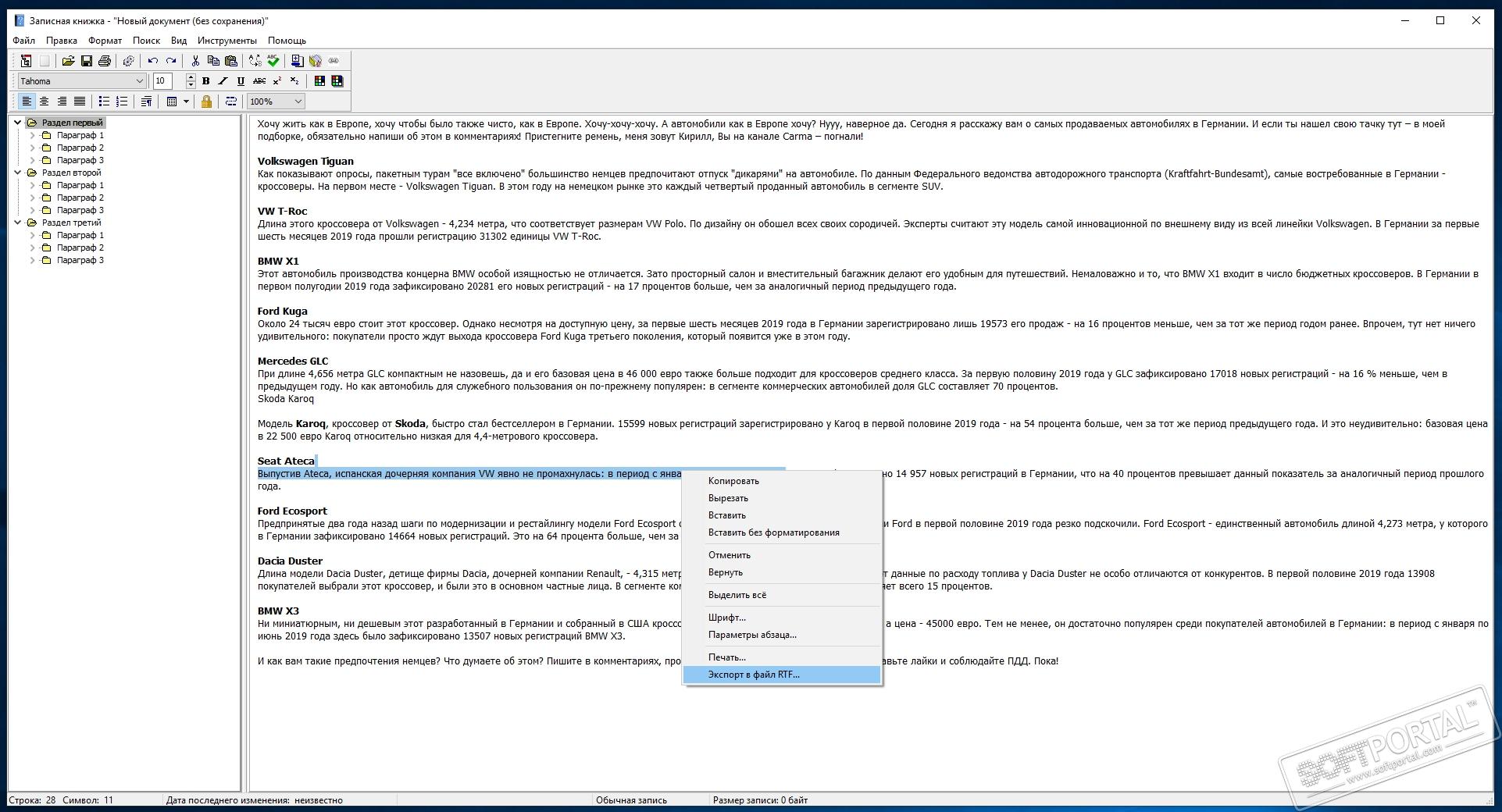The width and height of the screenshot is (1502, 812).
Task: Insert a table with the grid icon
Action: [172, 101]
